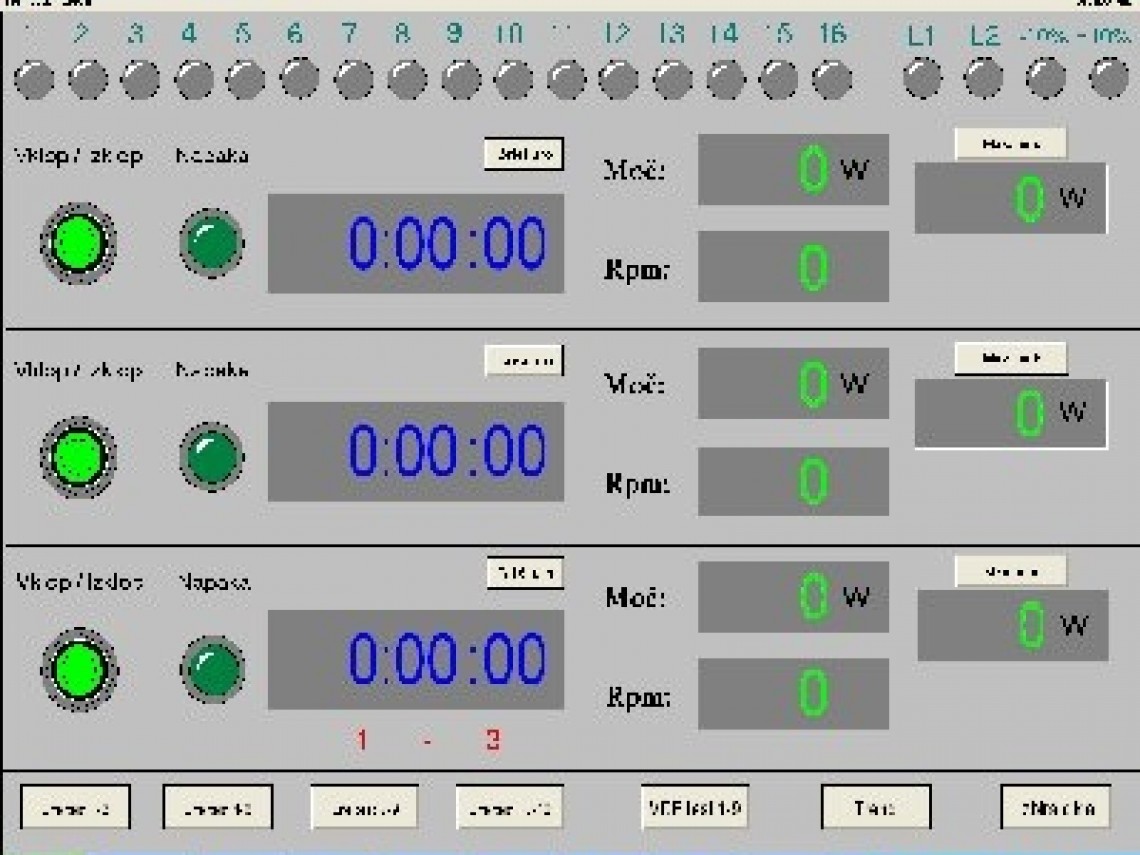
Task: Click small button above middle panel timer
Action: 524,361
